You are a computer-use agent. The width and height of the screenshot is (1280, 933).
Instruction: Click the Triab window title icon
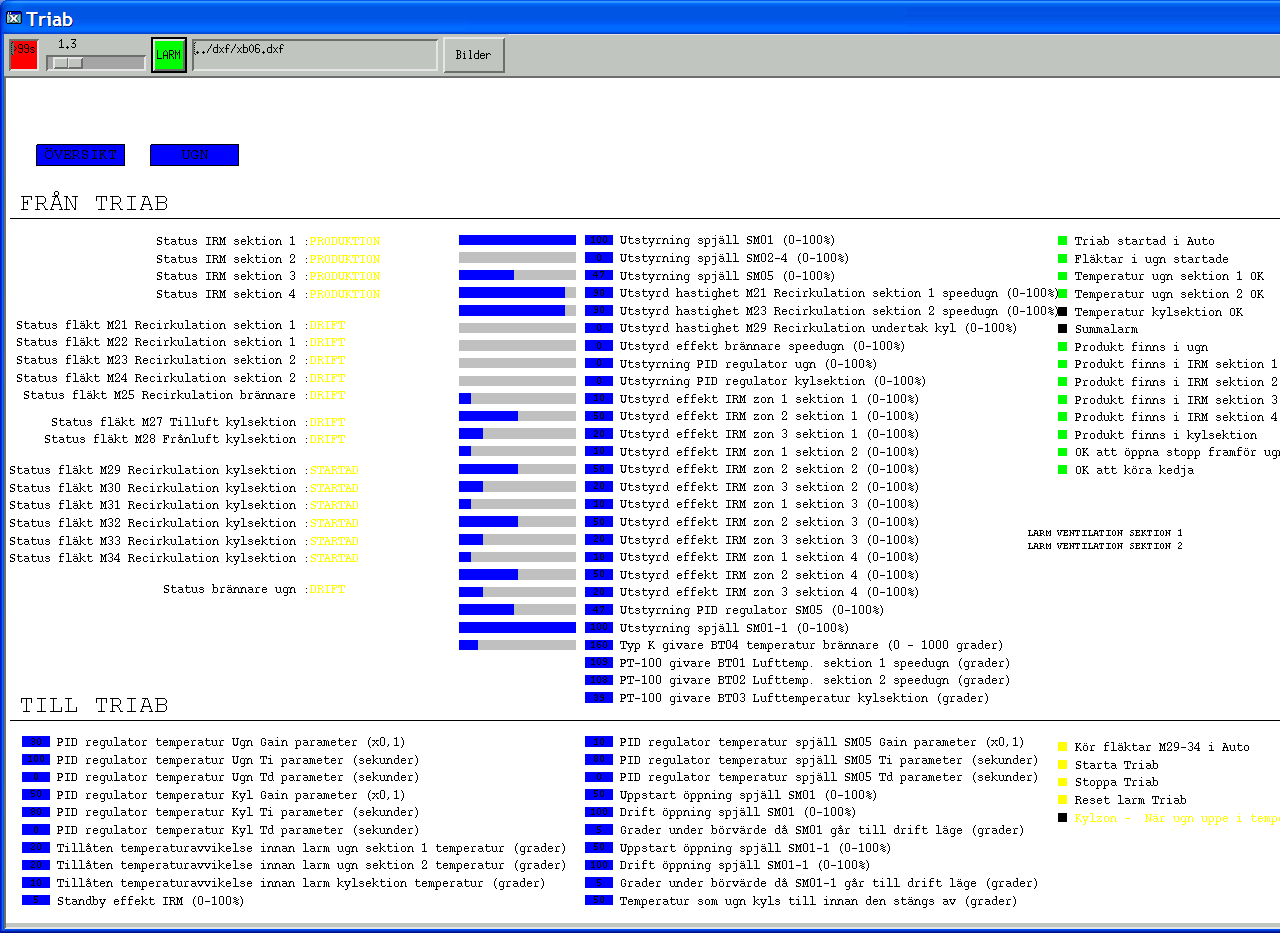pyautogui.click(x=14, y=18)
